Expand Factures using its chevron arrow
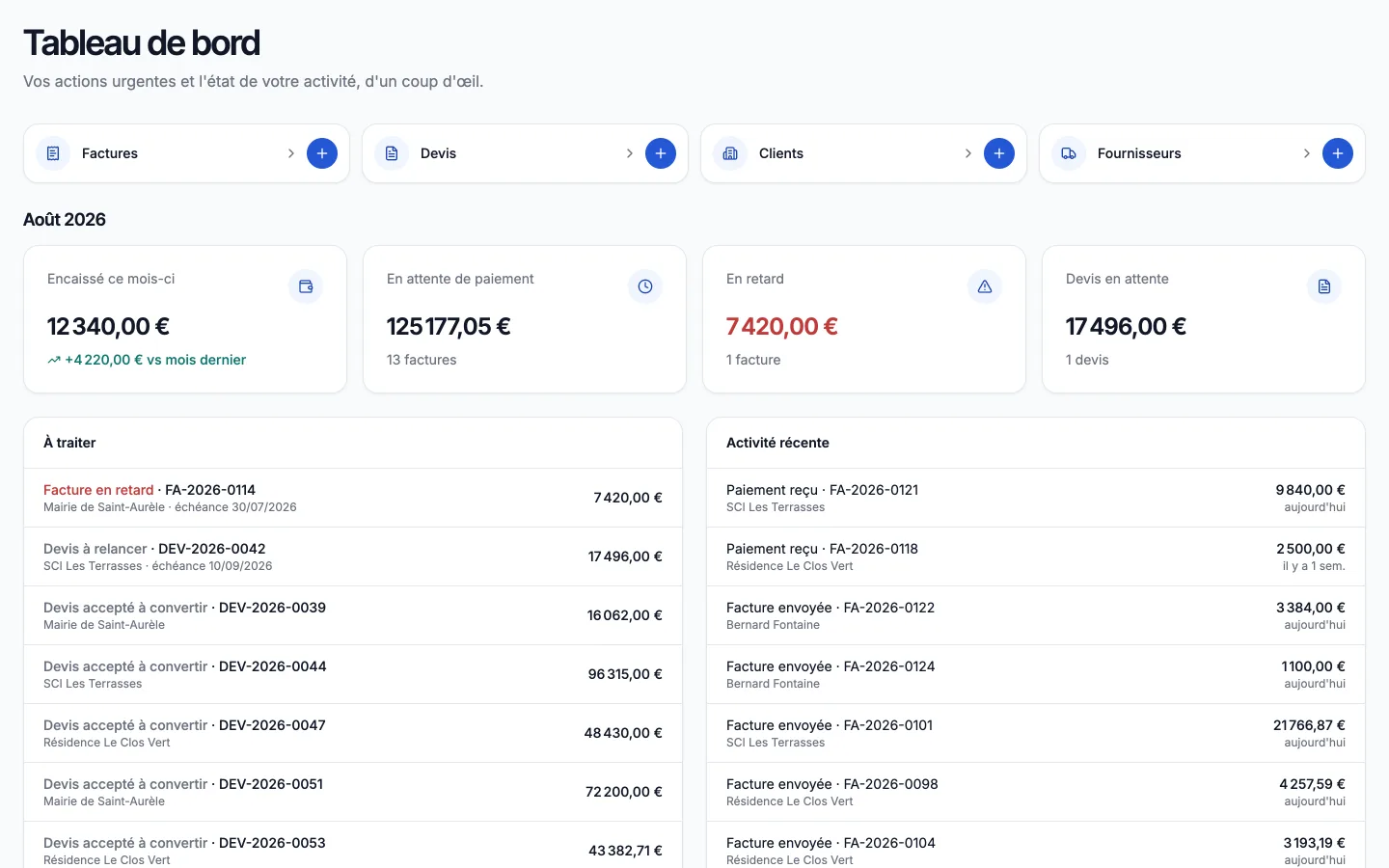 tap(291, 153)
